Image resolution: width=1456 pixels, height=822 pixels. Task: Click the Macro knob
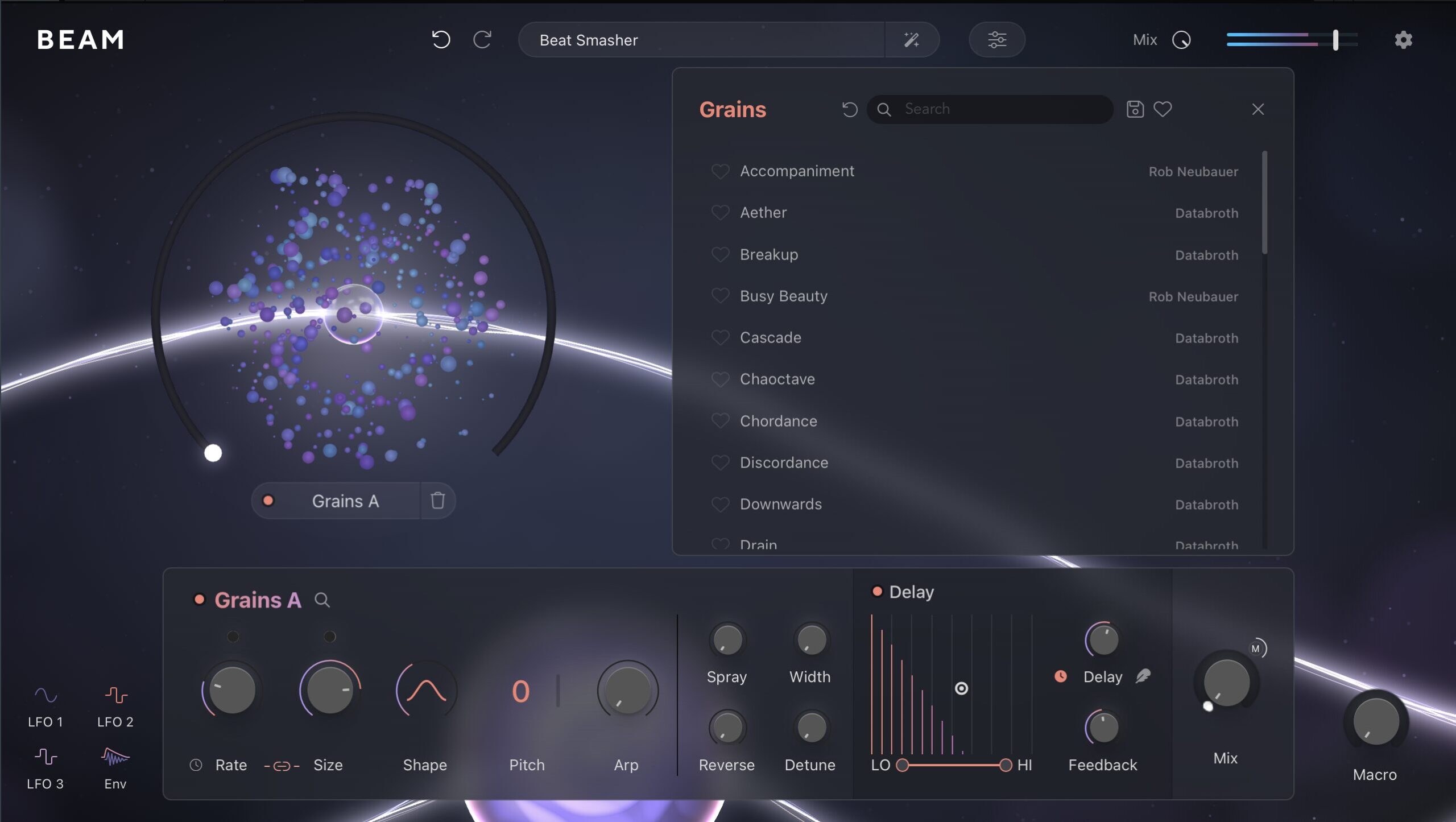[1375, 721]
